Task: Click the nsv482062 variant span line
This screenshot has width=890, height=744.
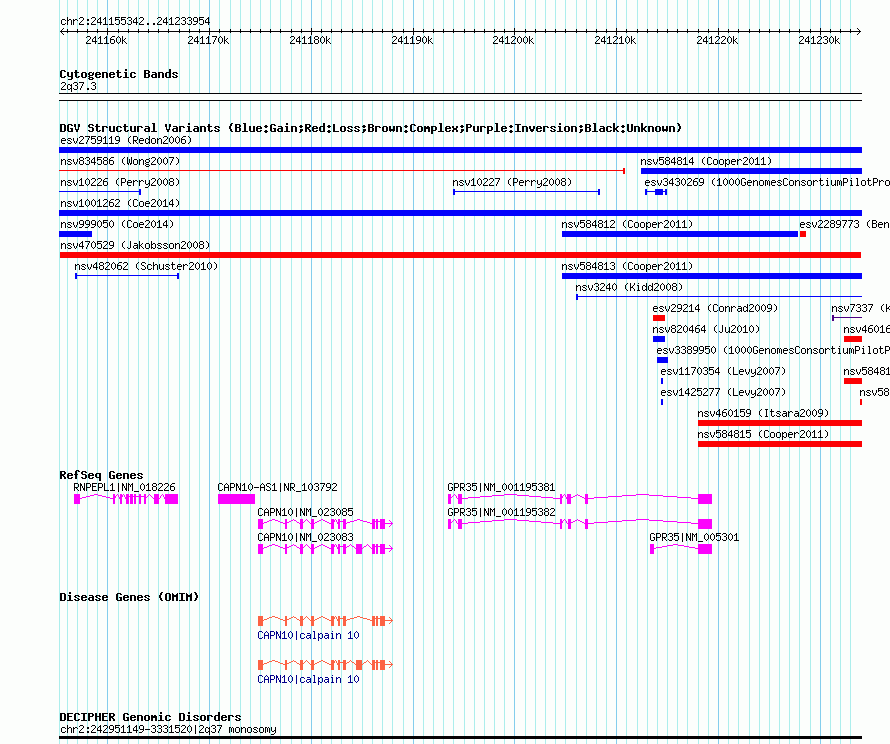Action: coord(127,276)
